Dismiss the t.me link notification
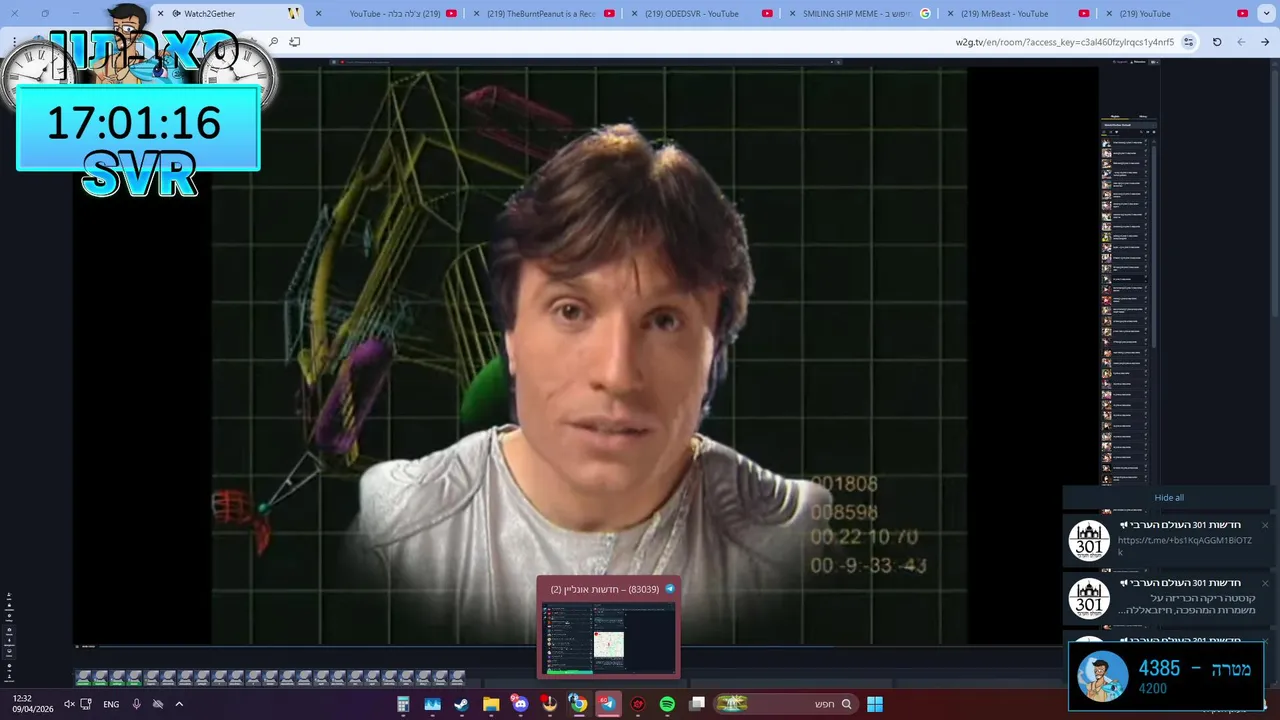The height and width of the screenshot is (720, 1280). click(1264, 525)
